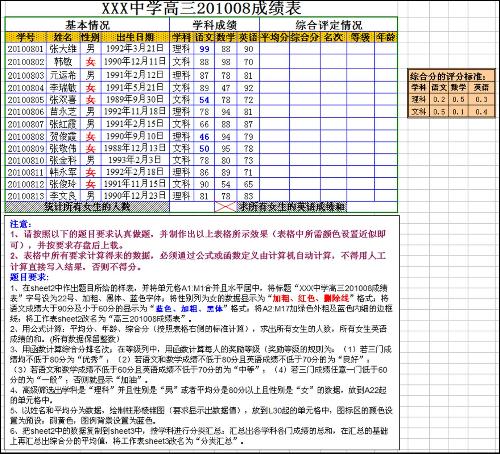Click student ID cell 20100809
This screenshot has height=454, width=500.
pyautogui.click(x=26, y=148)
